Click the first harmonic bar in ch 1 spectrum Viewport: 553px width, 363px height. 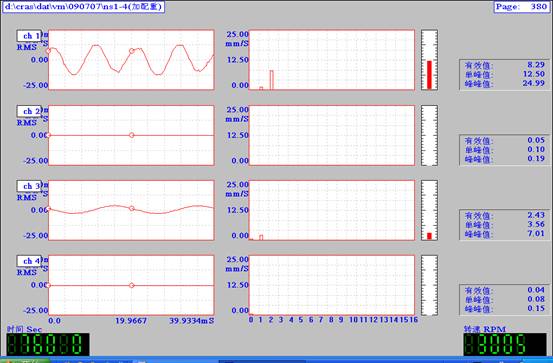(x=261, y=88)
